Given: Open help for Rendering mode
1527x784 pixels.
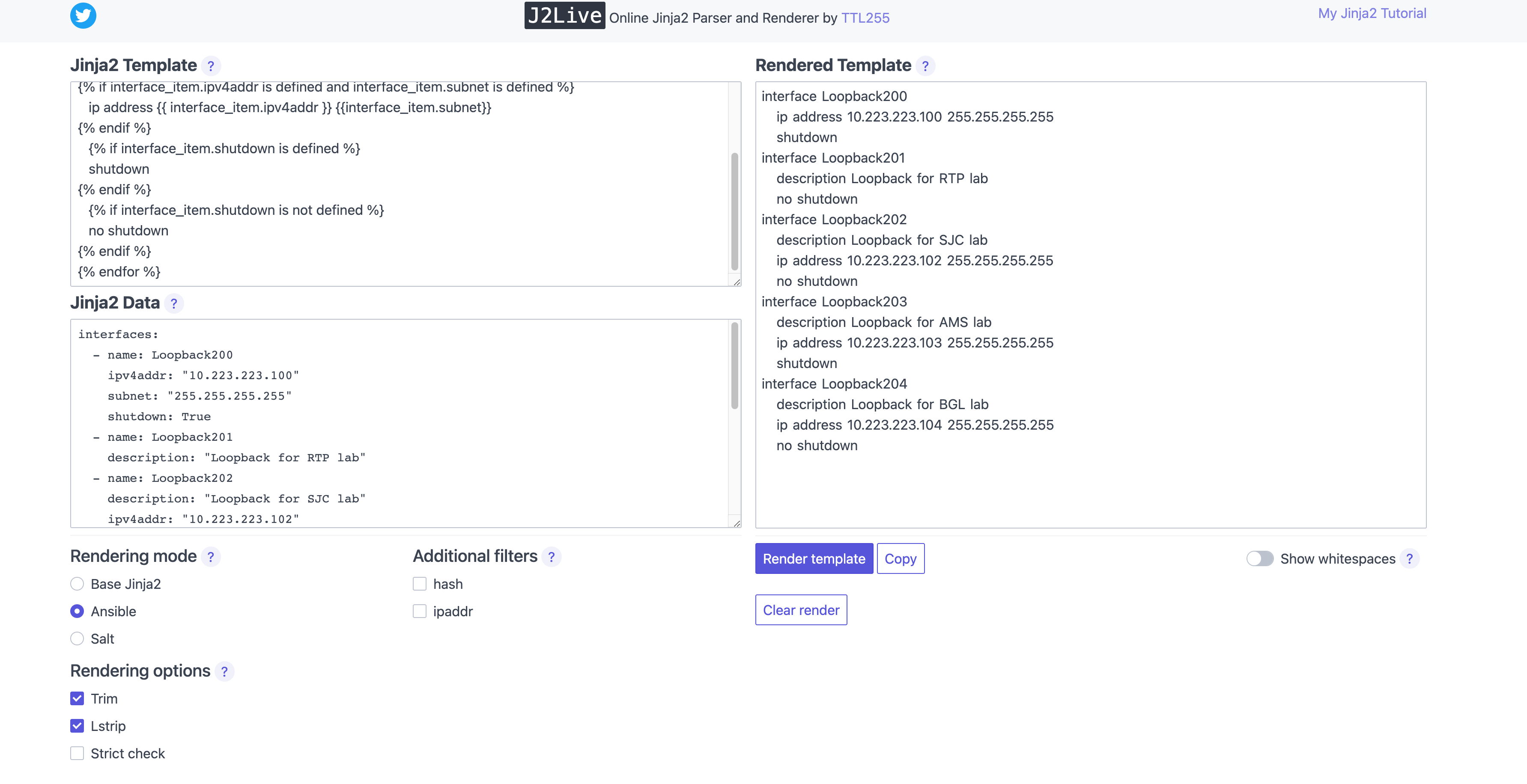Looking at the screenshot, I should coord(210,557).
